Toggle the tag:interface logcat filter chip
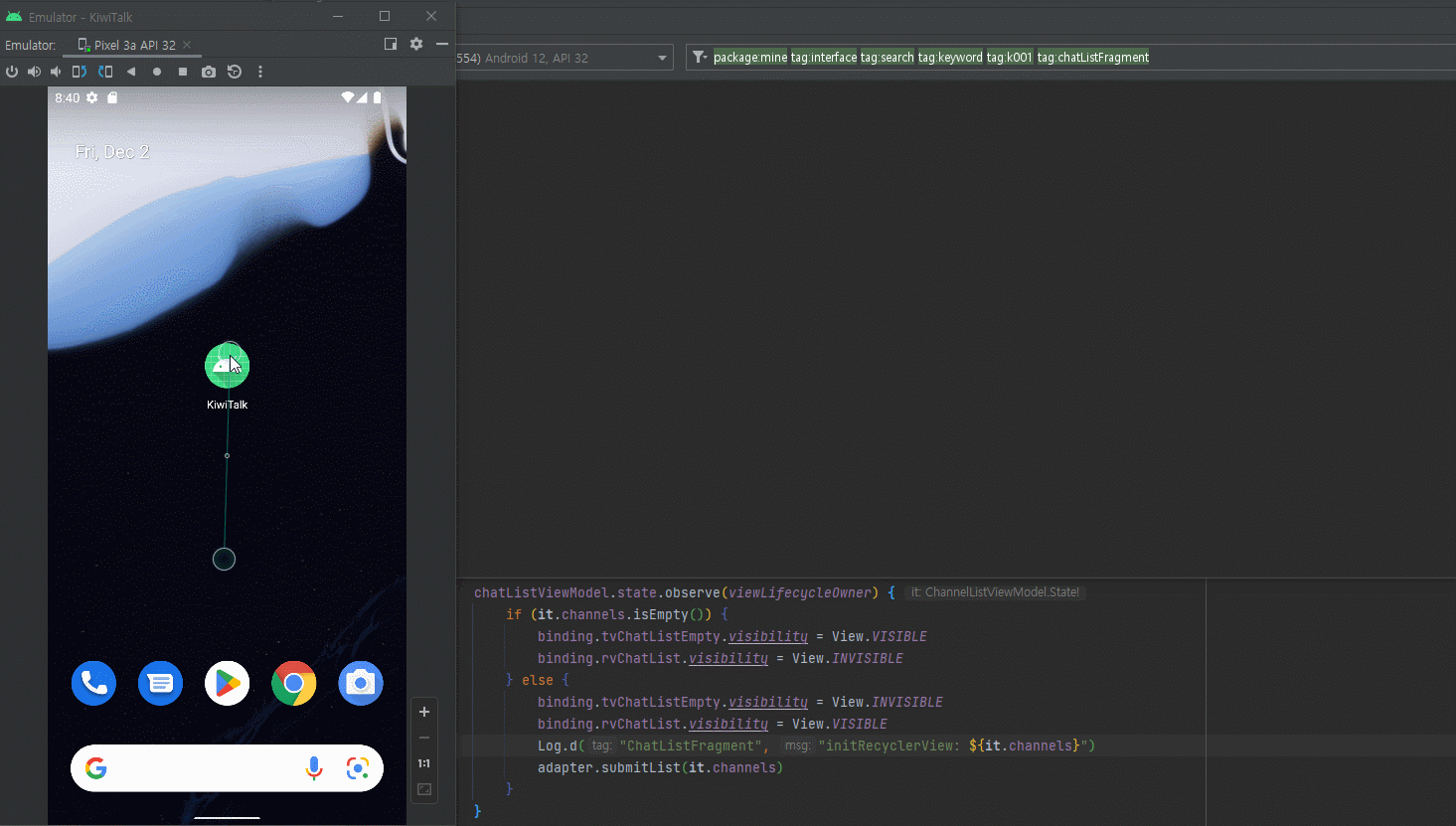 pyautogui.click(x=823, y=57)
